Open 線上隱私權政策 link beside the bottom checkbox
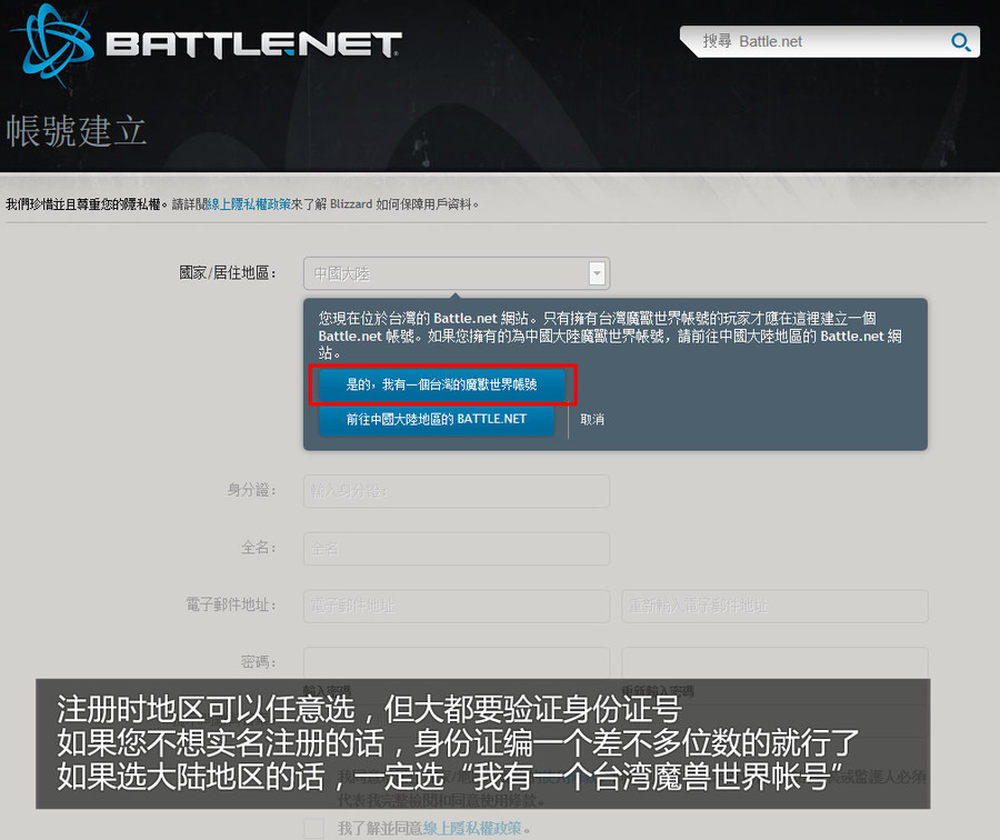This screenshot has height=840, width=1000. click(x=470, y=828)
